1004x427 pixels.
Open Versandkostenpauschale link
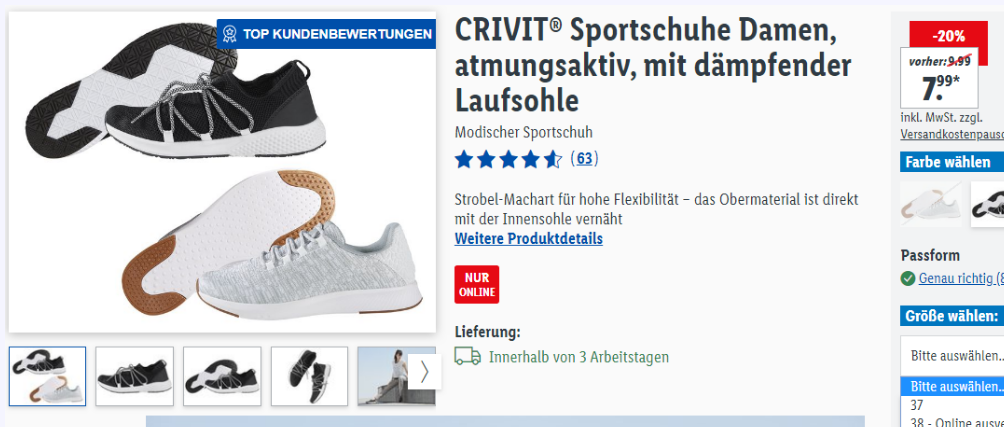[x=952, y=135]
